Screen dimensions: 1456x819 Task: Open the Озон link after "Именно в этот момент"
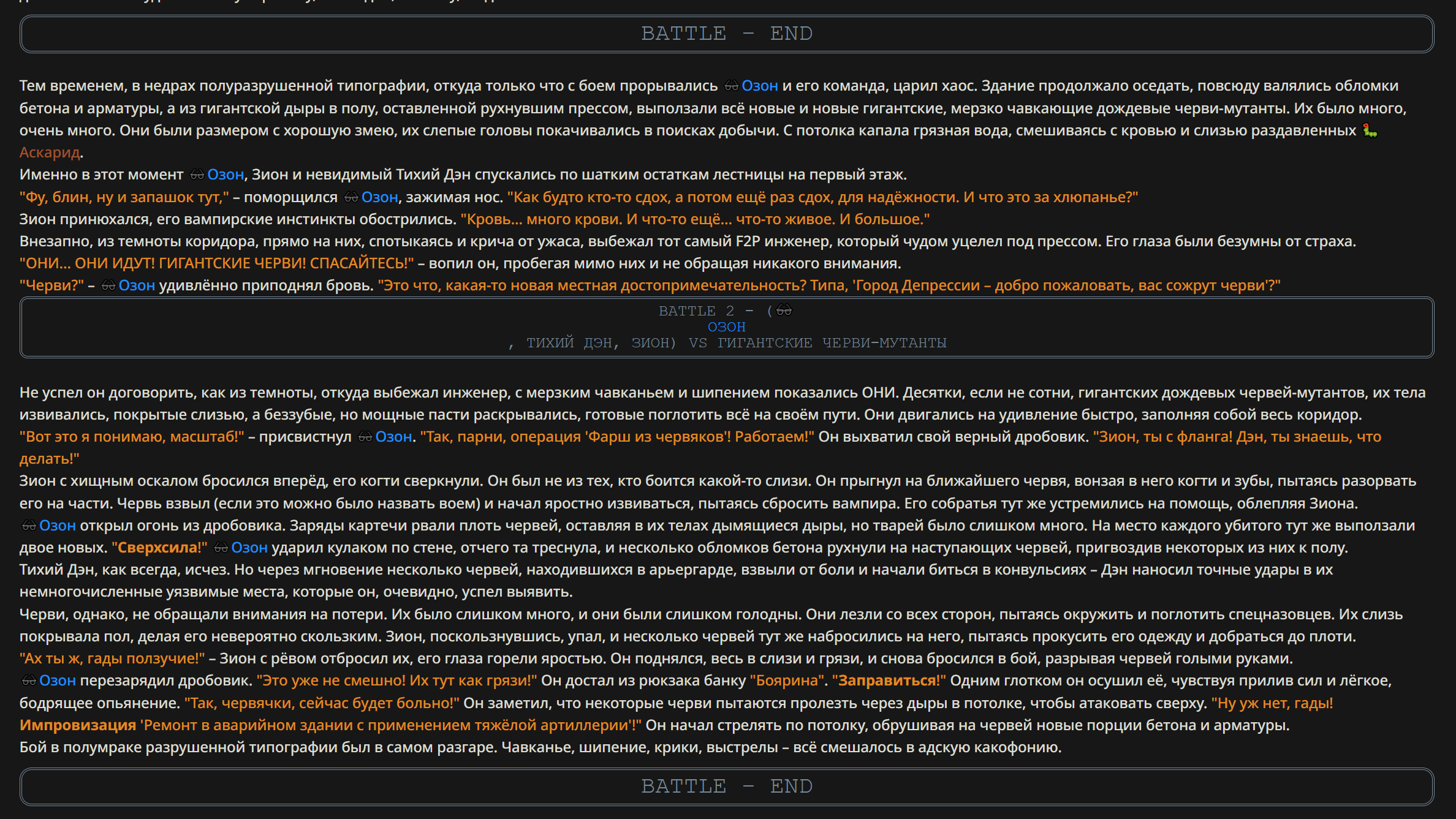point(226,175)
